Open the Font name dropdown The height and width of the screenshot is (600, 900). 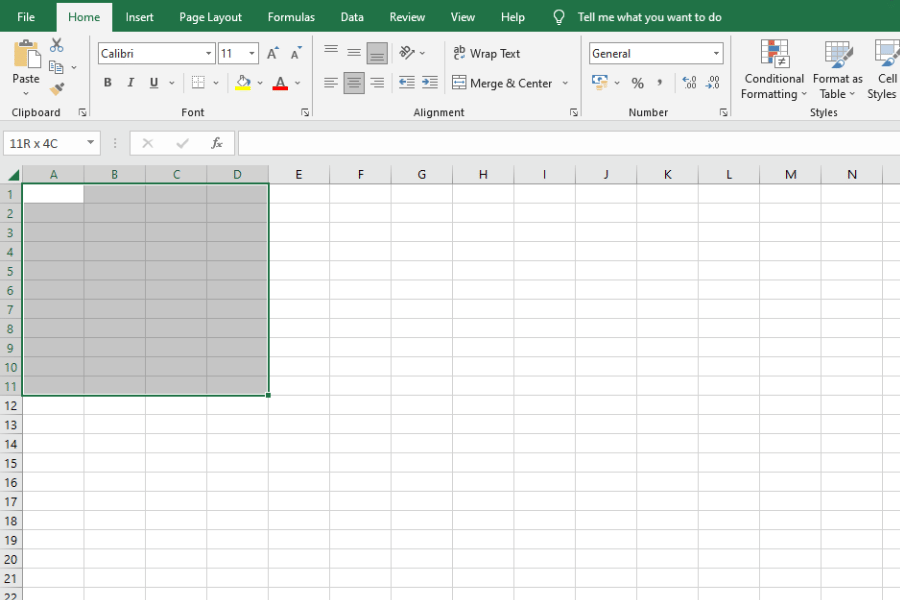(x=208, y=52)
